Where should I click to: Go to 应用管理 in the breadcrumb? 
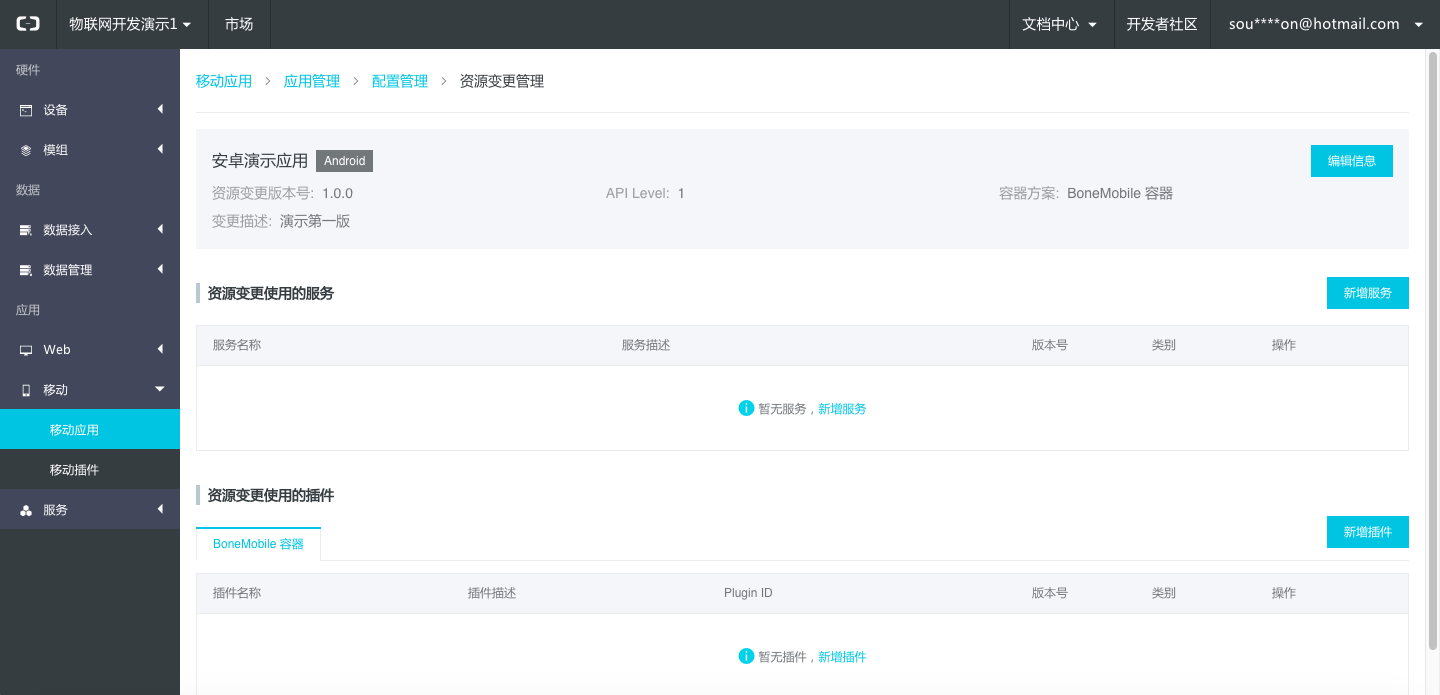click(312, 81)
